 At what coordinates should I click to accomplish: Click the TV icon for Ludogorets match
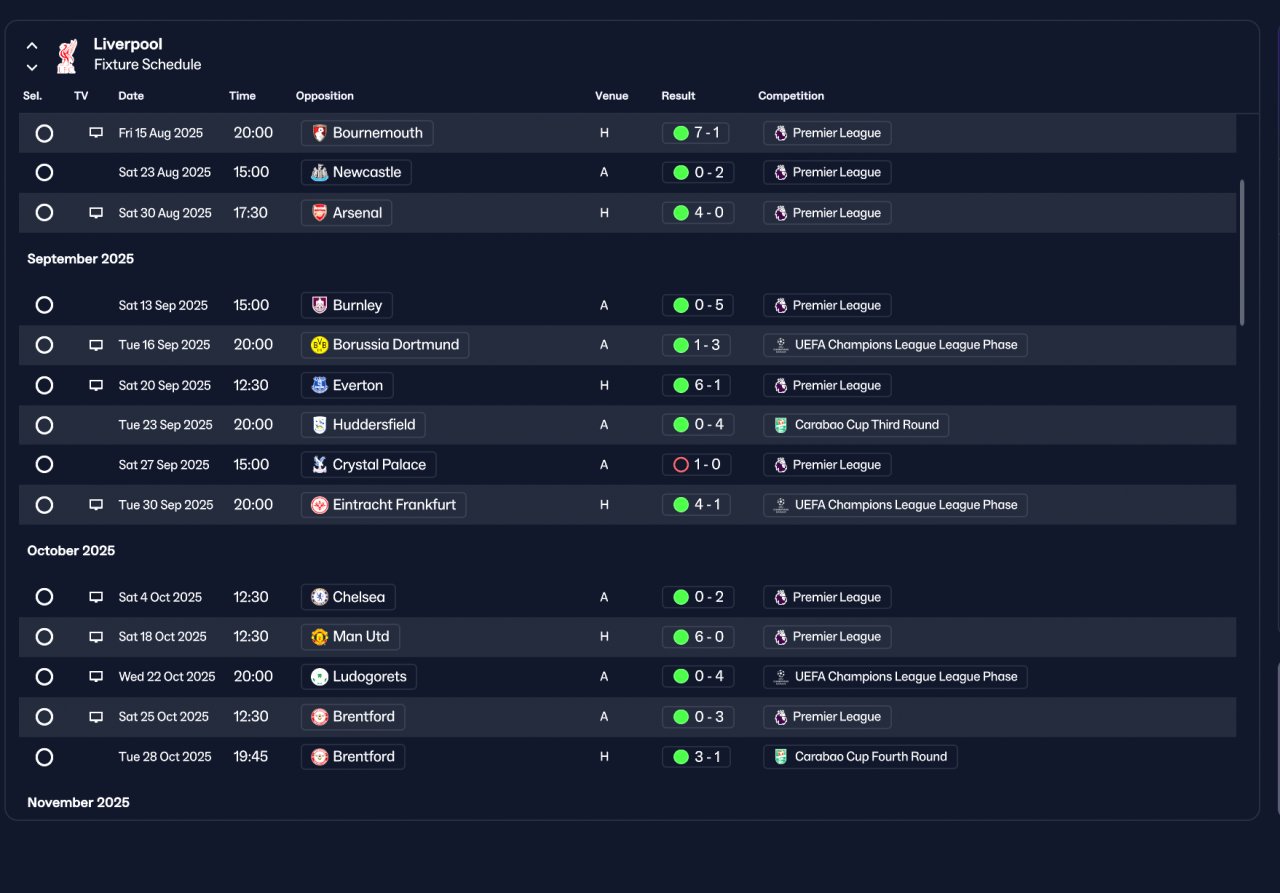pos(96,677)
